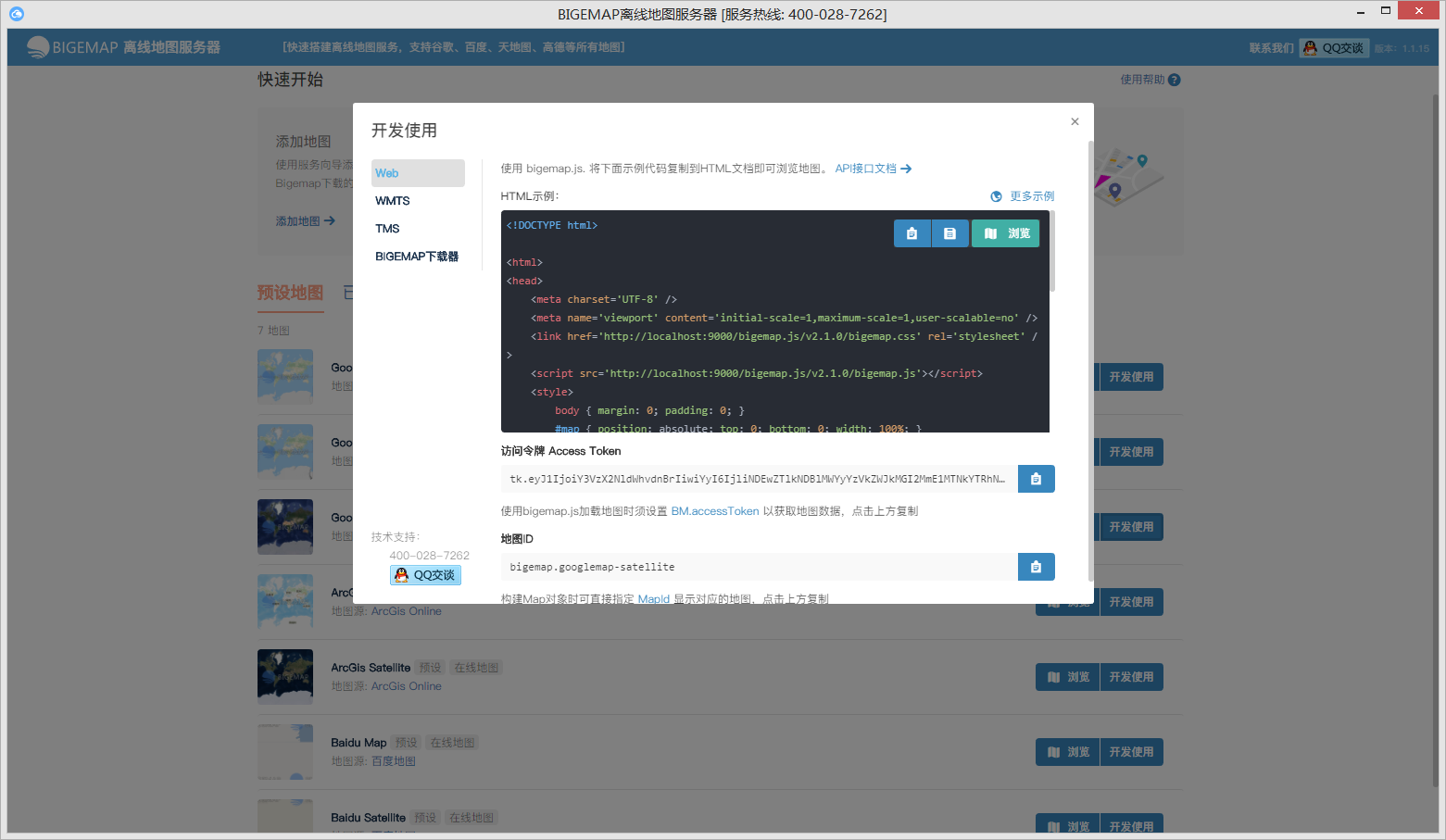The width and height of the screenshot is (1446, 840).
Task: Click the document icon button in the code block
Action: (949, 233)
